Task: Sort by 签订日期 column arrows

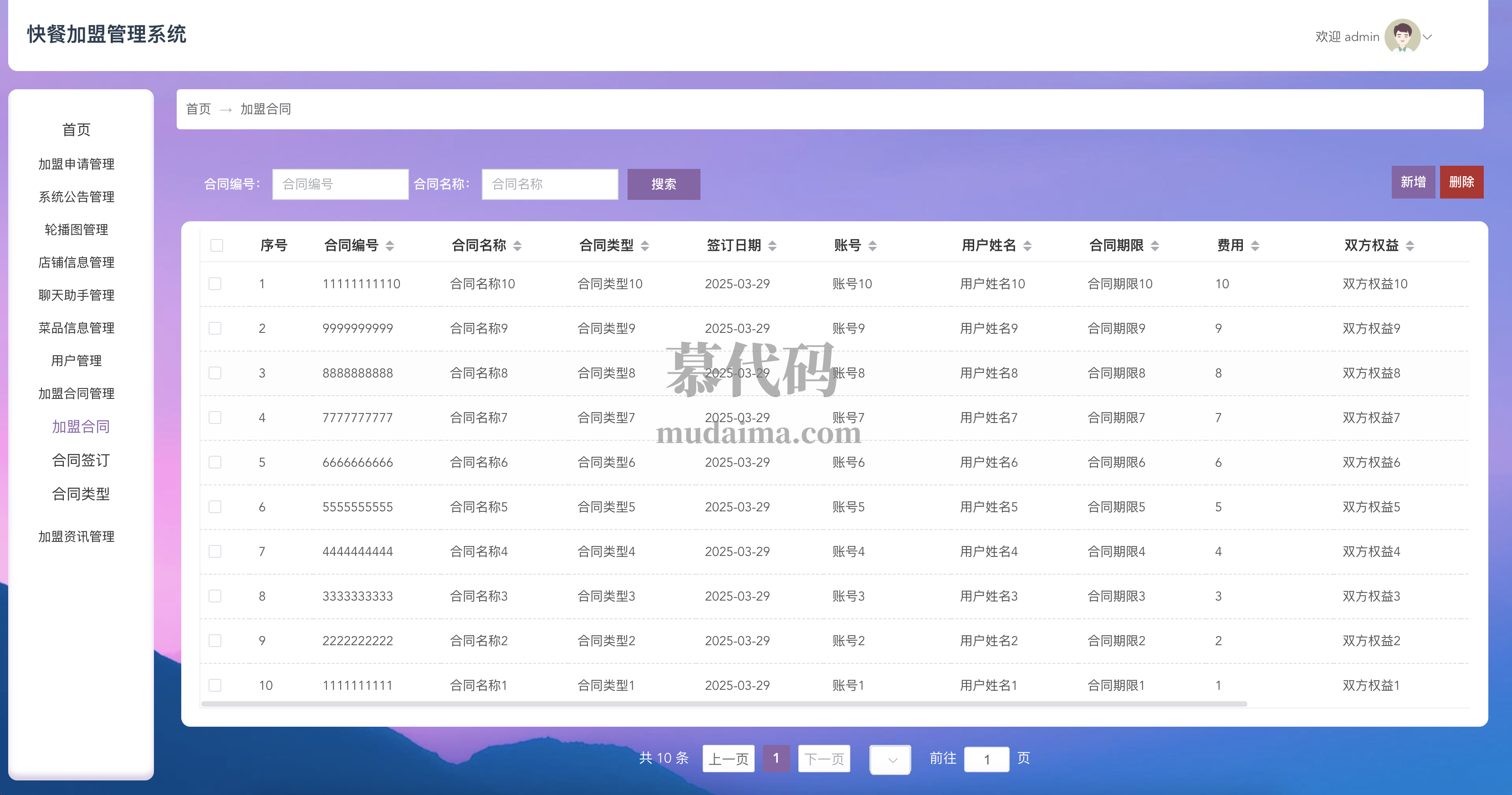Action: 772,246
